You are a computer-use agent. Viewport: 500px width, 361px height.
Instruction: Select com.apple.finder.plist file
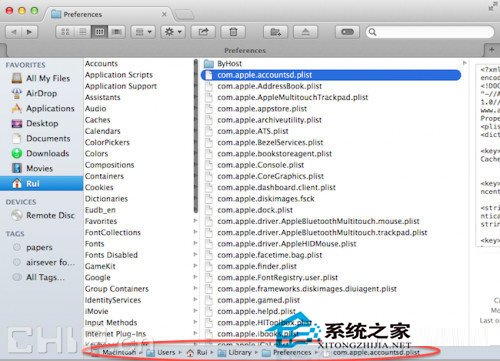257,266
